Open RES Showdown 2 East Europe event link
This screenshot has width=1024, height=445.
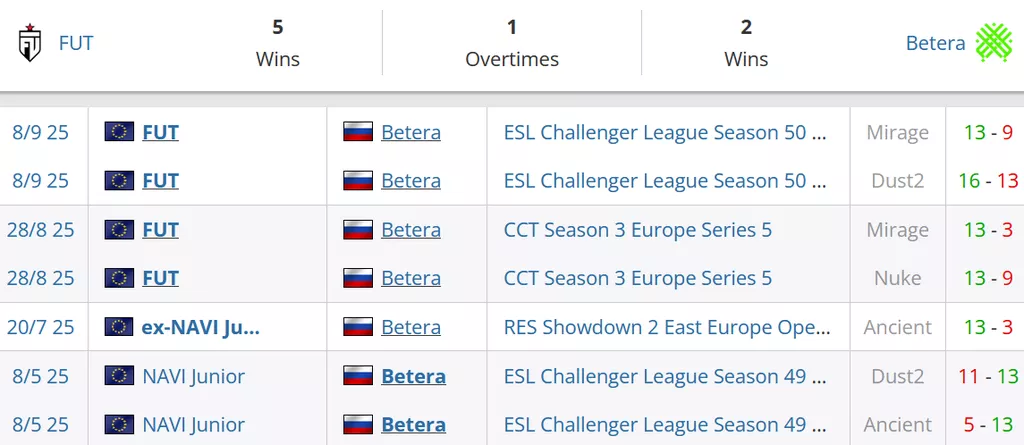coord(667,327)
